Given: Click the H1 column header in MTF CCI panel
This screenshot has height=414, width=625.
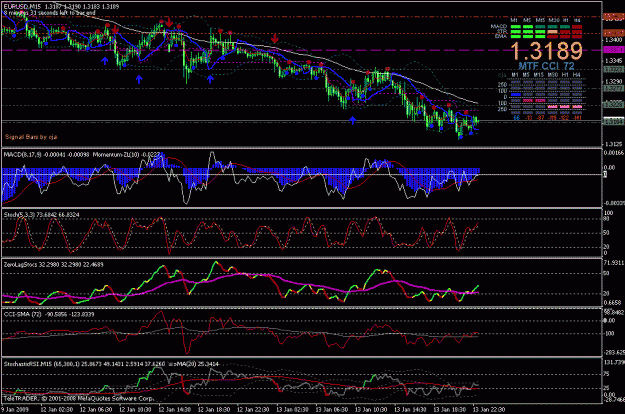Looking at the screenshot, I should [x=565, y=75].
